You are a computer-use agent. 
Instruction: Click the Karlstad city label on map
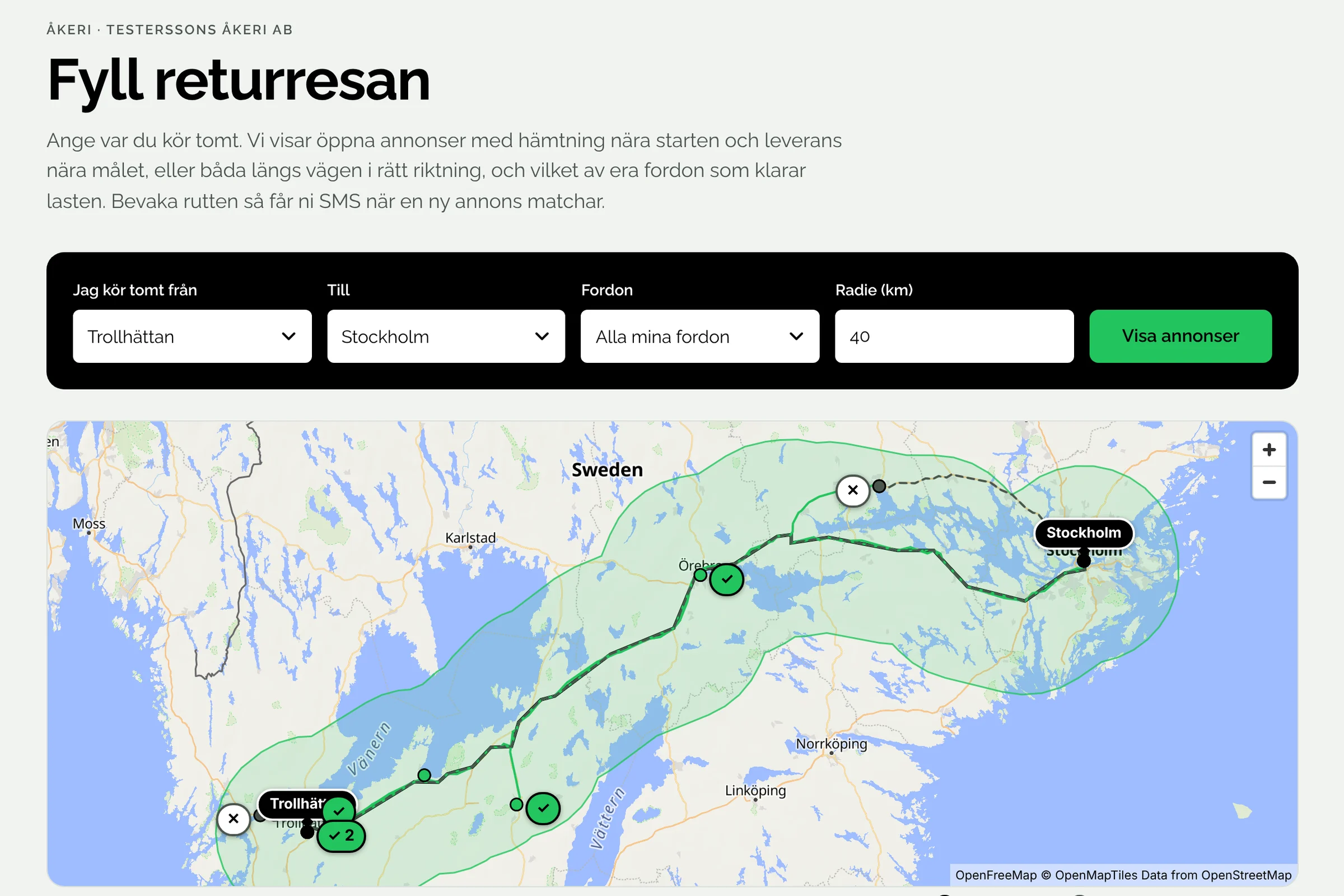(470, 537)
